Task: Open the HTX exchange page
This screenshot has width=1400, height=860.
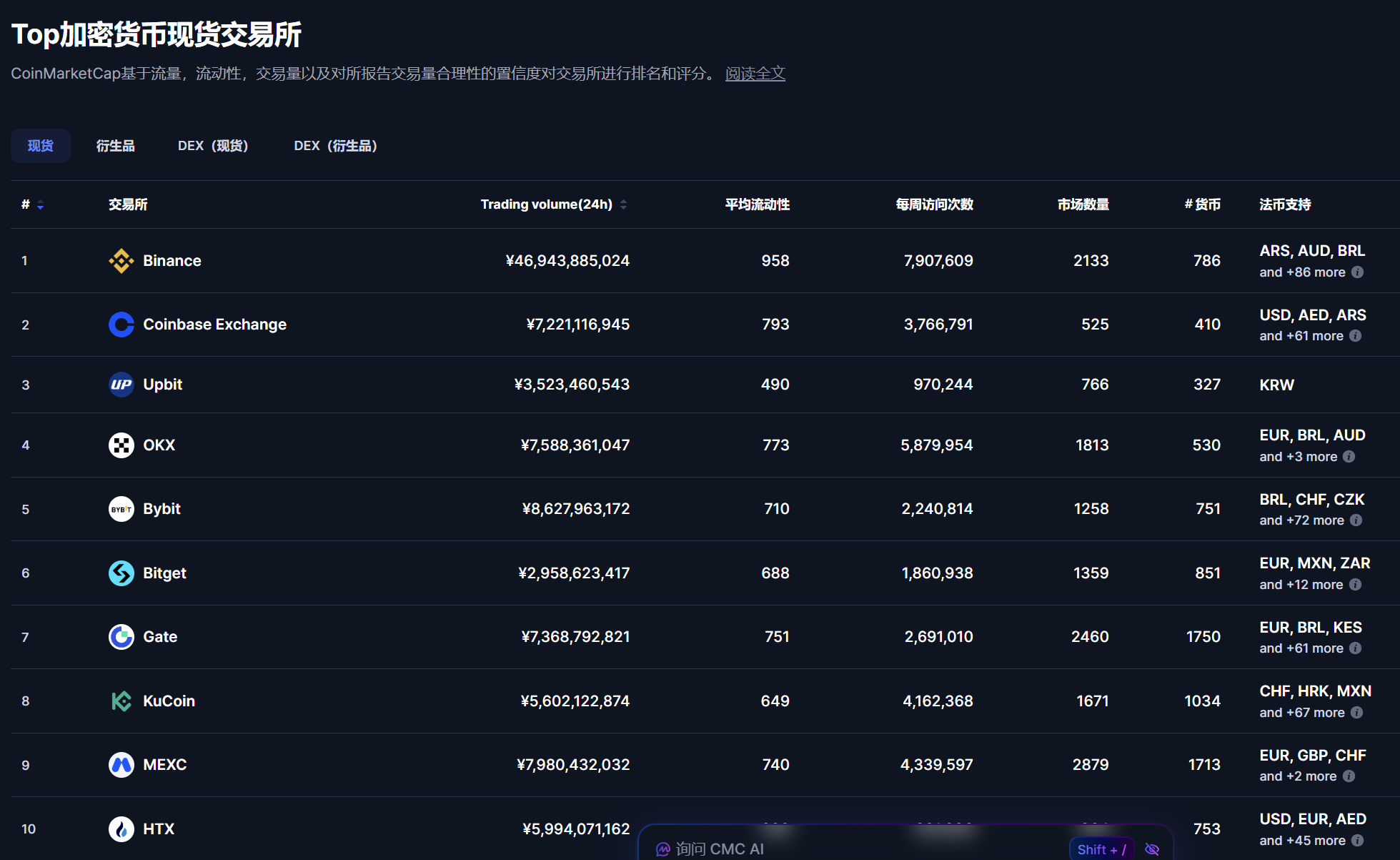Action: (159, 829)
